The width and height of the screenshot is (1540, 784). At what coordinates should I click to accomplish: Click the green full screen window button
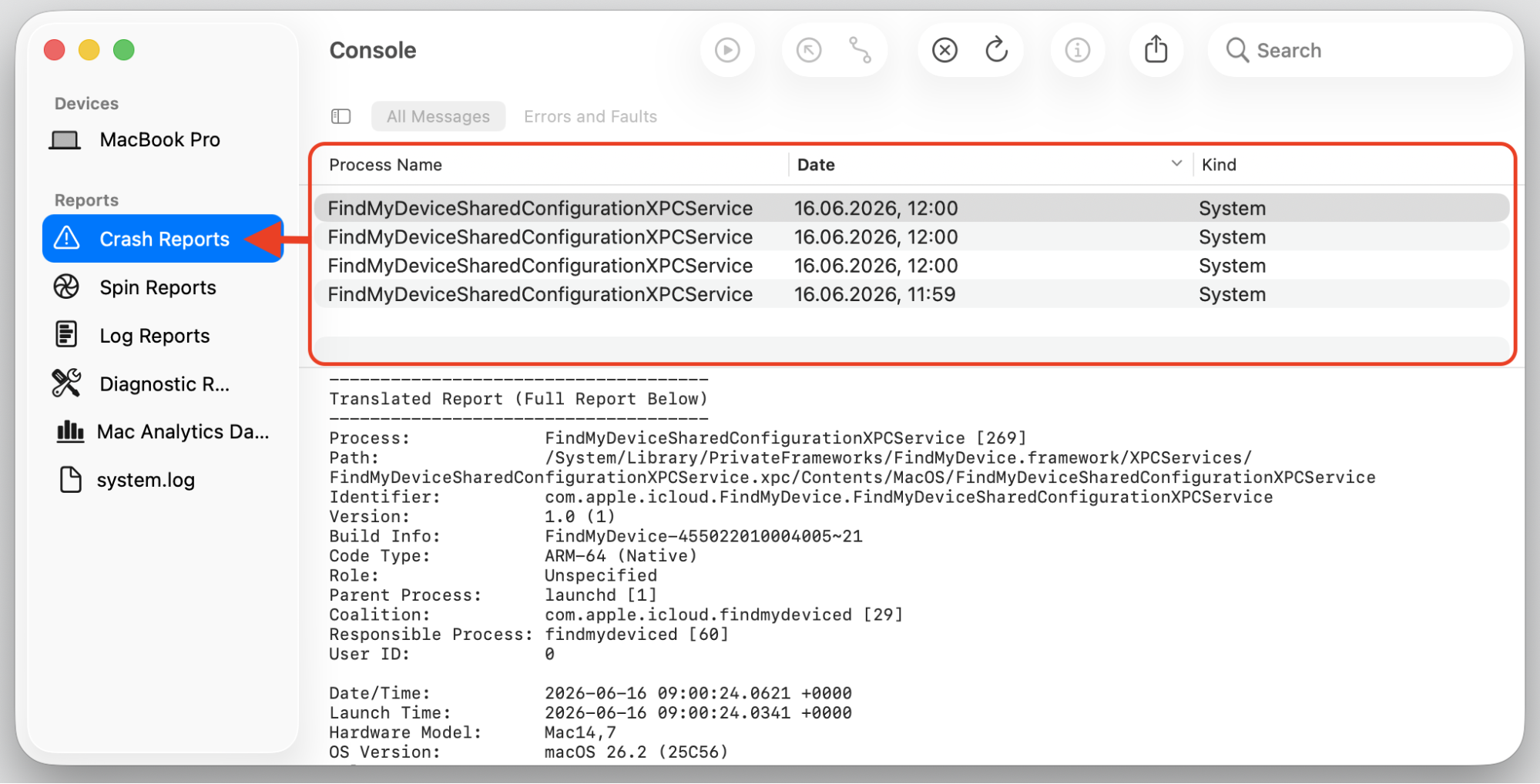(123, 50)
